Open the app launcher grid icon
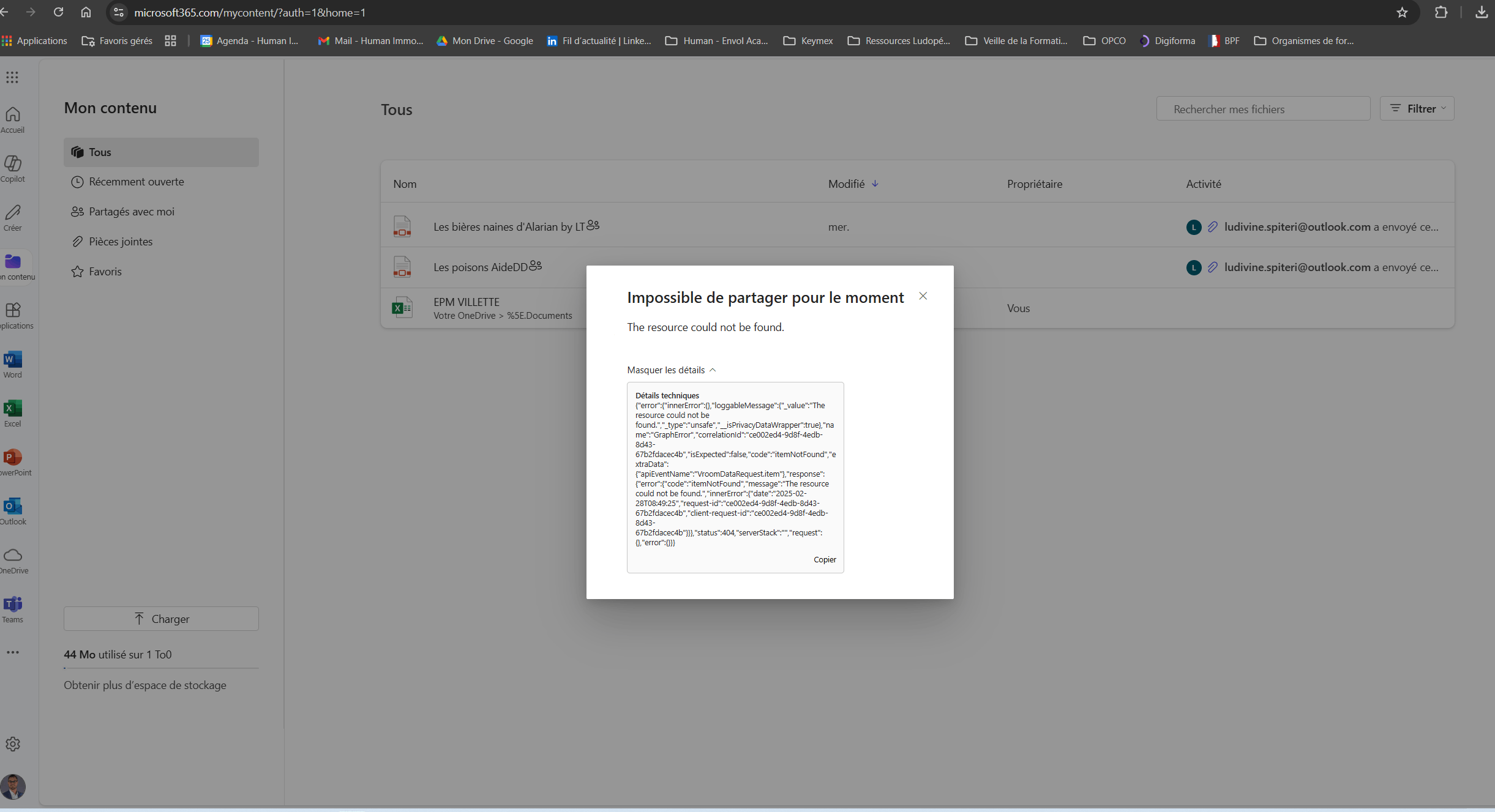The image size is (1495, 812). 12,77
